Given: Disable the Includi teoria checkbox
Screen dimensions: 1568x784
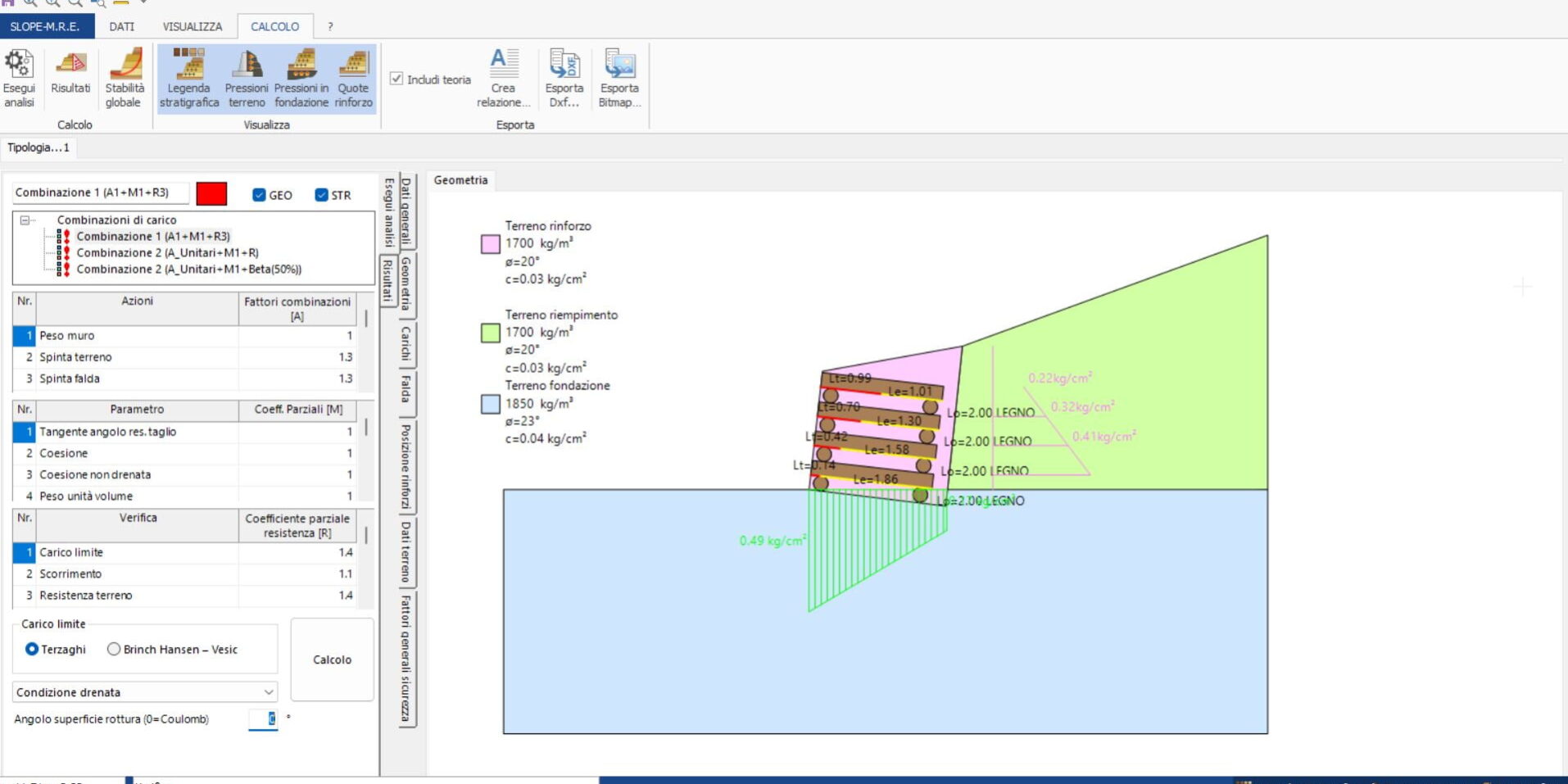Looking at the screenshot, I should coord(397,79).
